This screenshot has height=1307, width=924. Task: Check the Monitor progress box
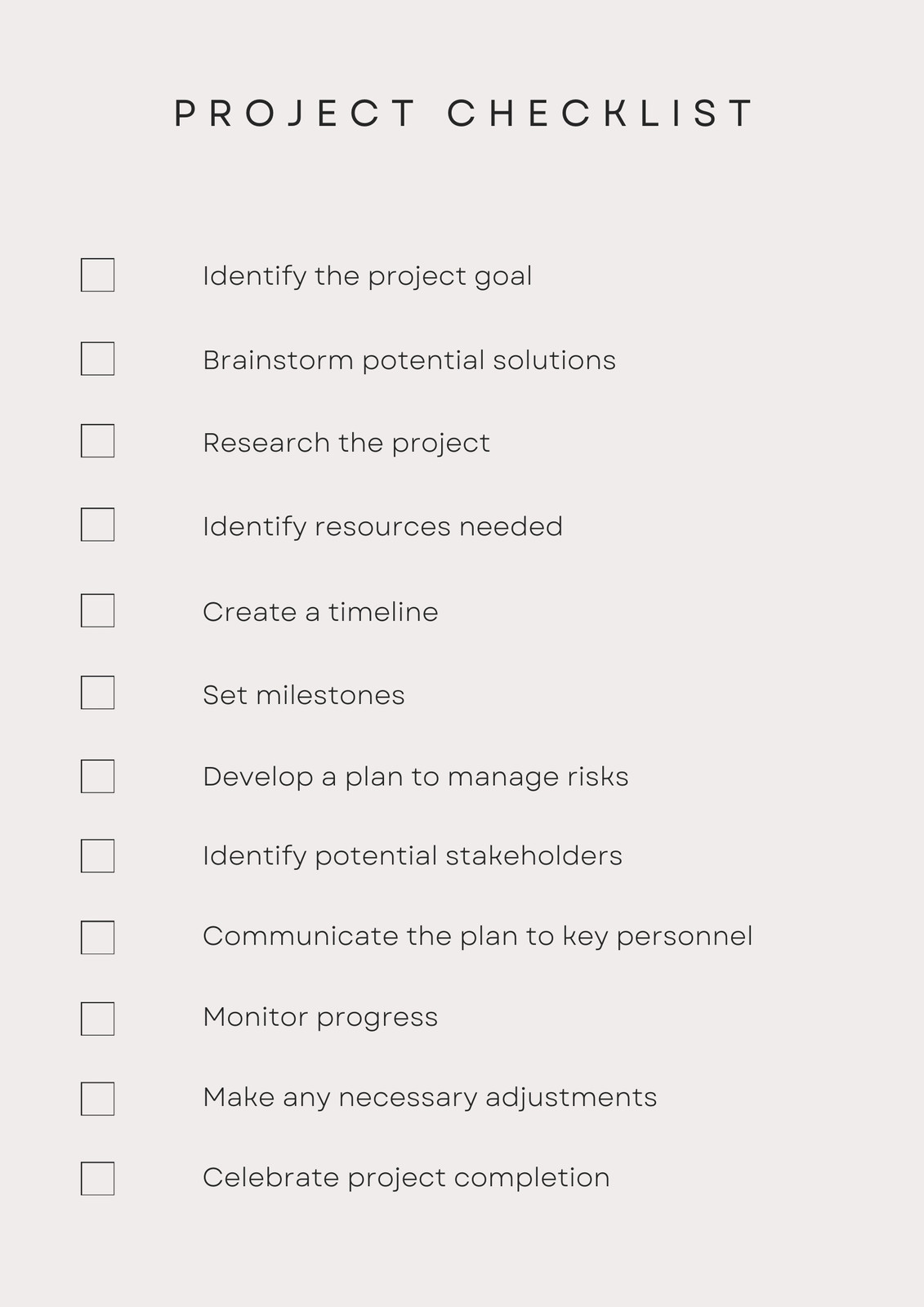pyautogui.click(x=97, y=1019)
